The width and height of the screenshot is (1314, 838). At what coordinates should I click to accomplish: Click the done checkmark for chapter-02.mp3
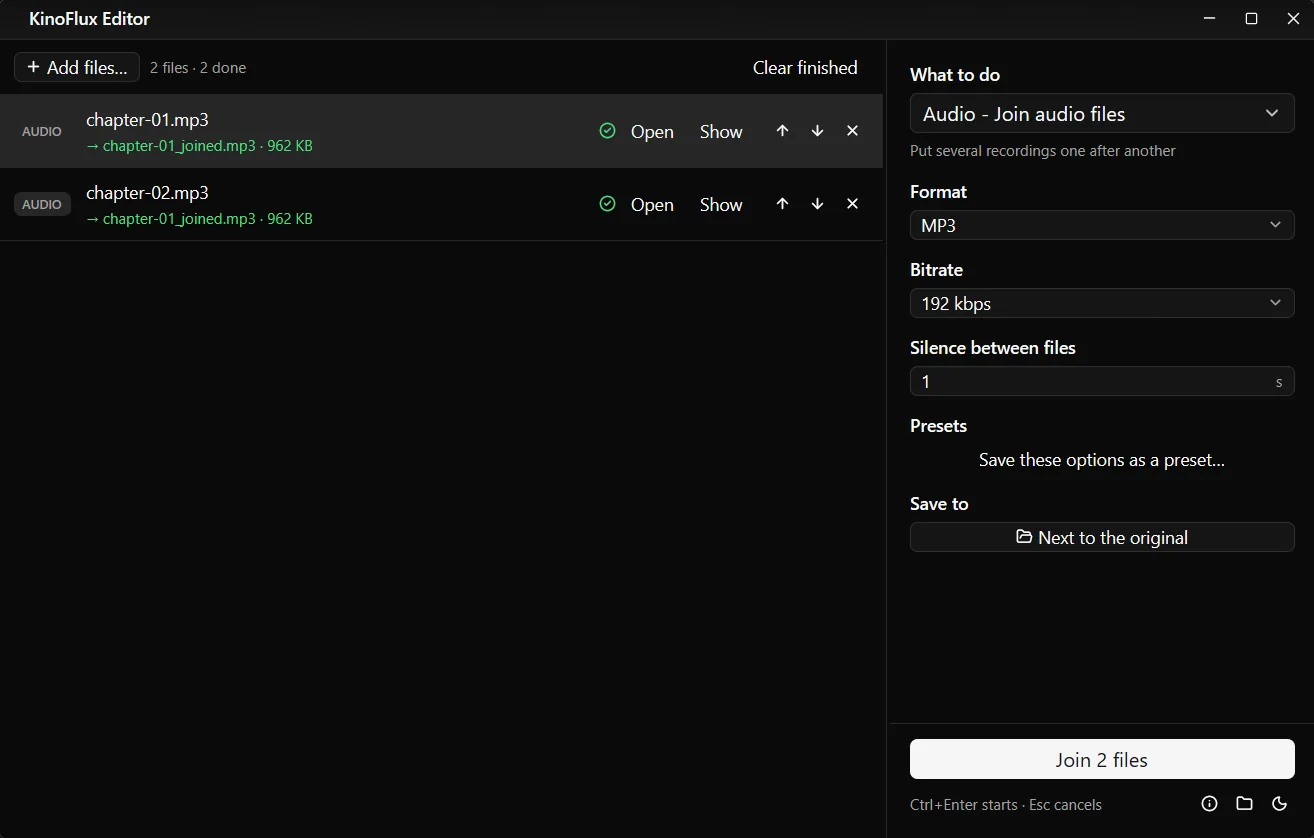607,204
